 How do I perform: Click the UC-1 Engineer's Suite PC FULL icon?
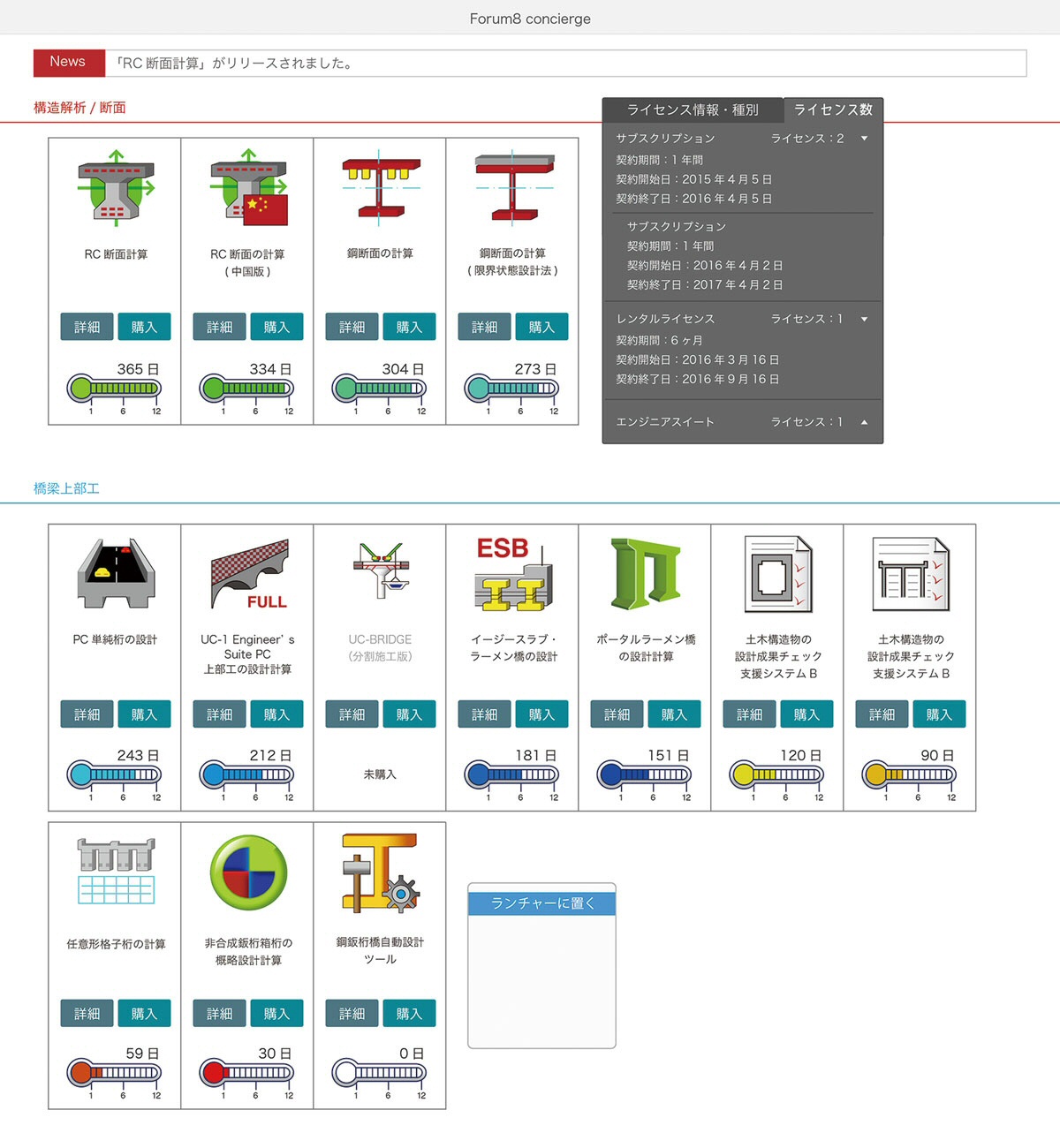click(x=249, y=574)
